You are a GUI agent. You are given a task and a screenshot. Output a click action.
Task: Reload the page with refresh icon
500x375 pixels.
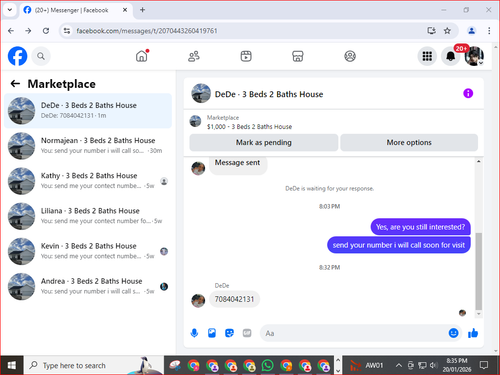(46, 31)
